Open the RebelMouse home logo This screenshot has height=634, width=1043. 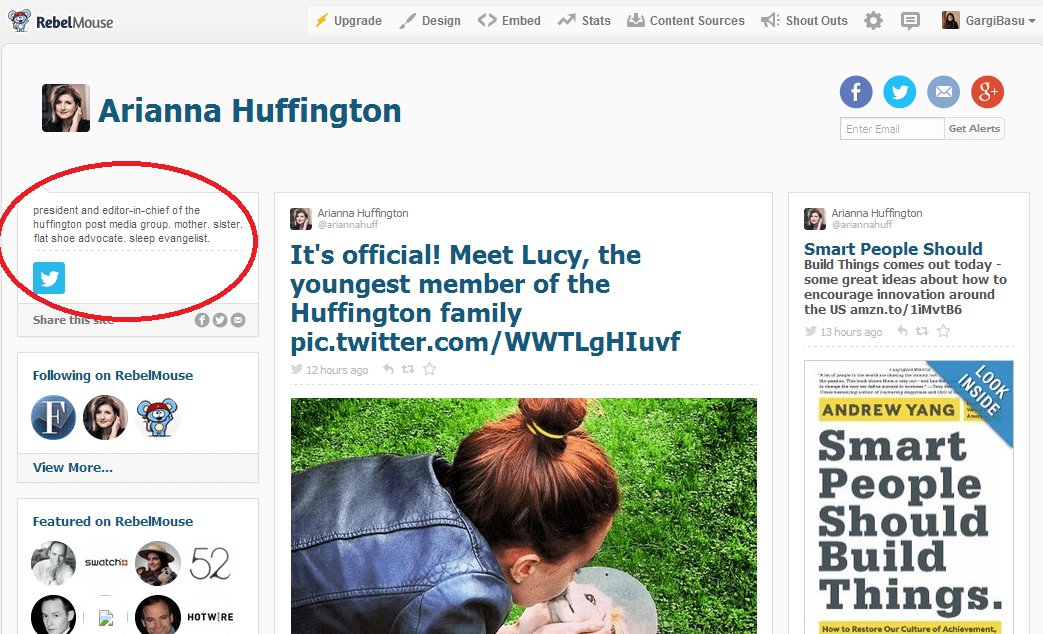pos(61,21)
